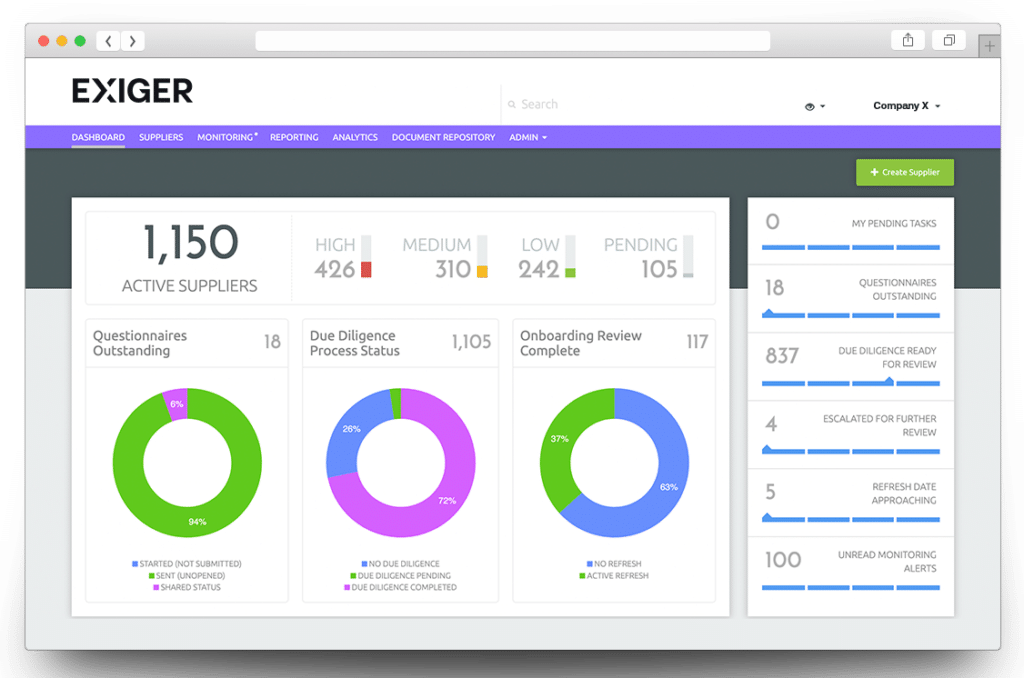Click the EXIGER logo
Screen dimensions: 1024x678
(133, 91)
